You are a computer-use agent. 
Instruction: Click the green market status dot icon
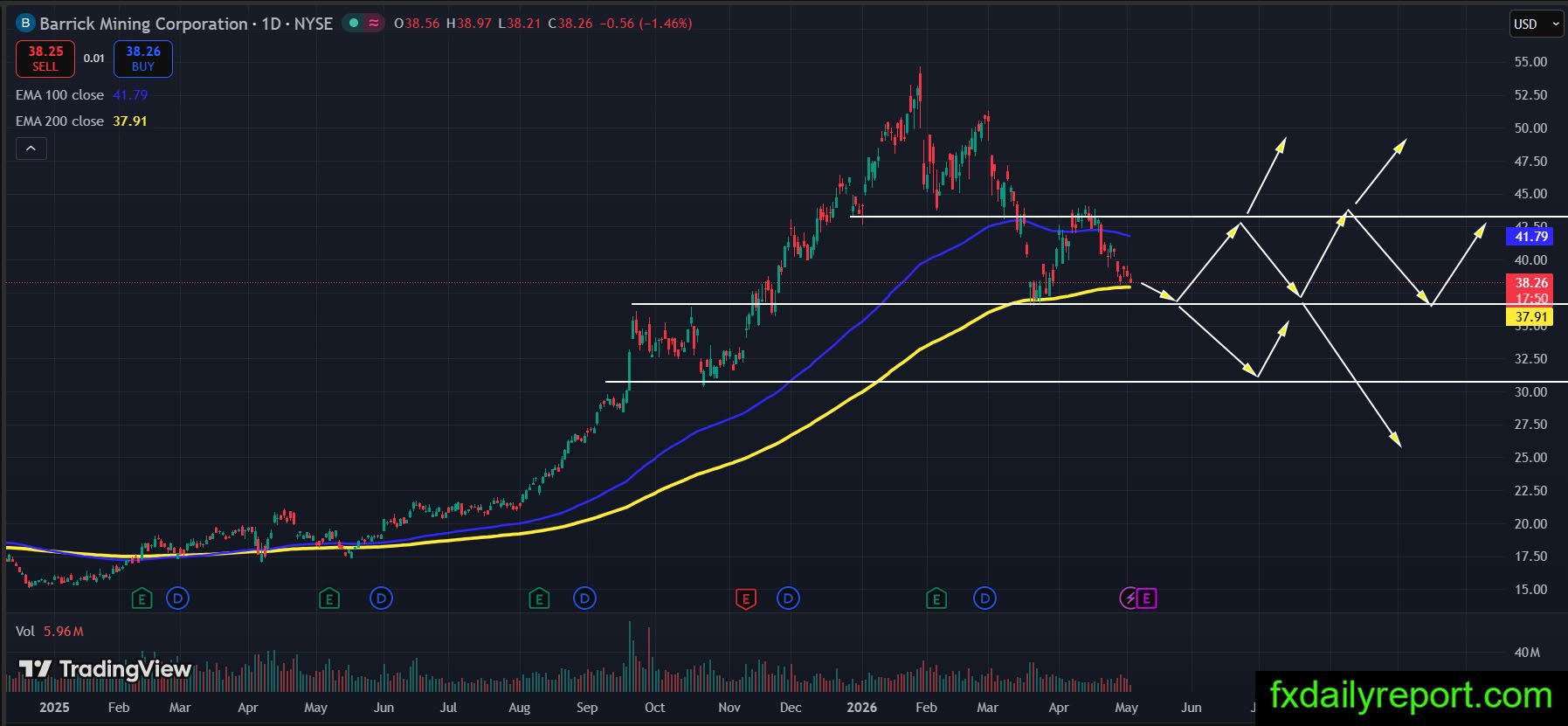(x=354, y=24)
